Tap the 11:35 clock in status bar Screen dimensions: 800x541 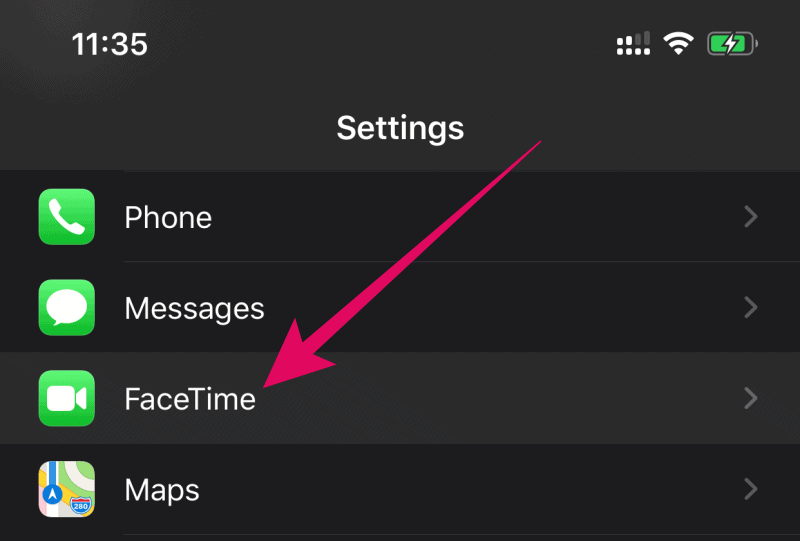[x=110, y=44]
